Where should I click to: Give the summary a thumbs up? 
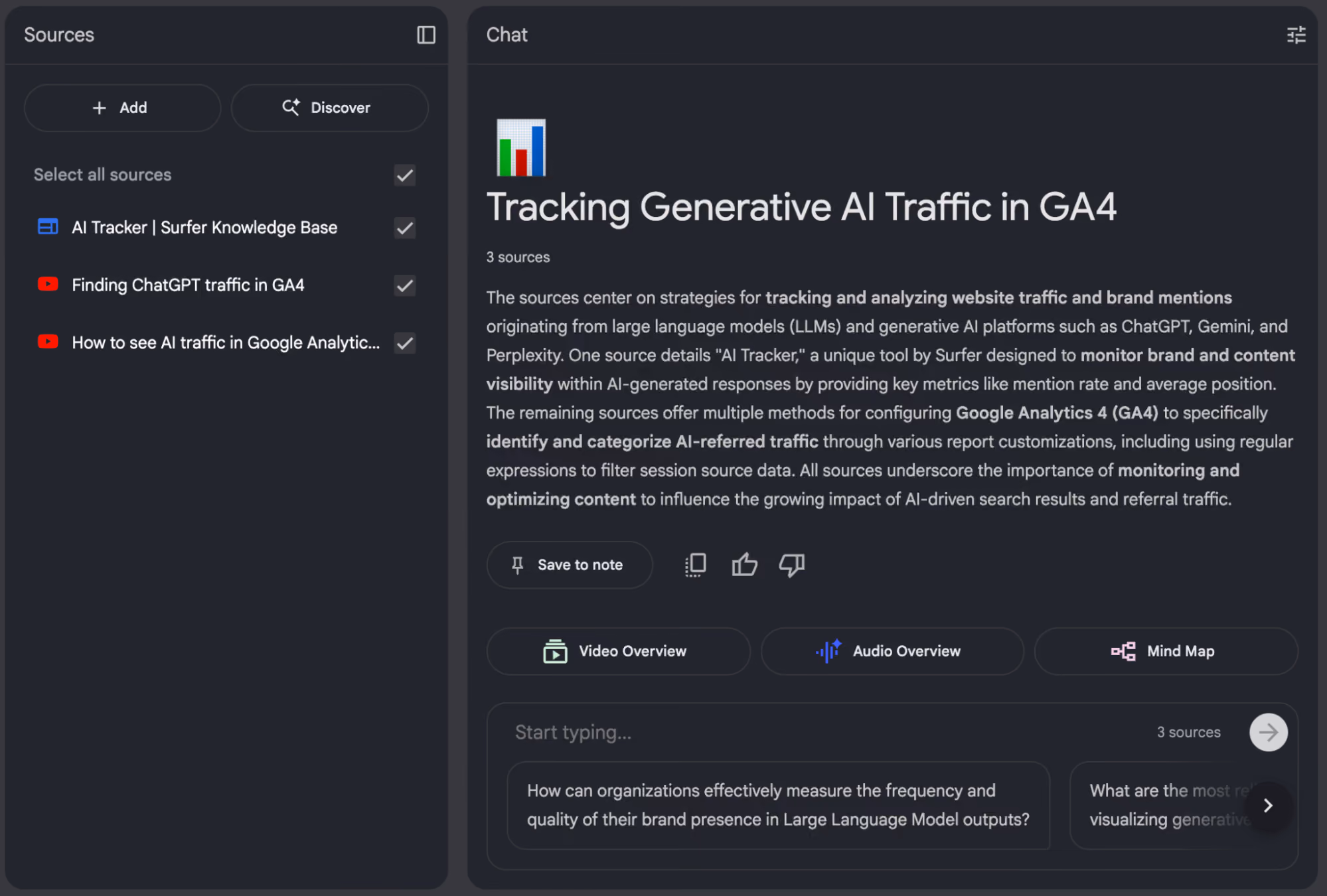(x=744, y=565)
